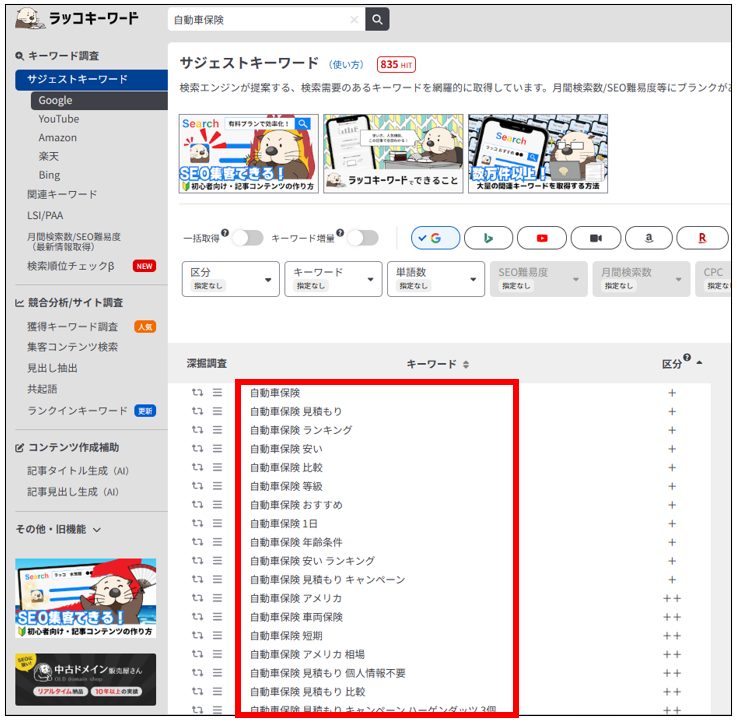Open the 区分 filter dropdown
737x723 pixels.
tap(231, 279)
